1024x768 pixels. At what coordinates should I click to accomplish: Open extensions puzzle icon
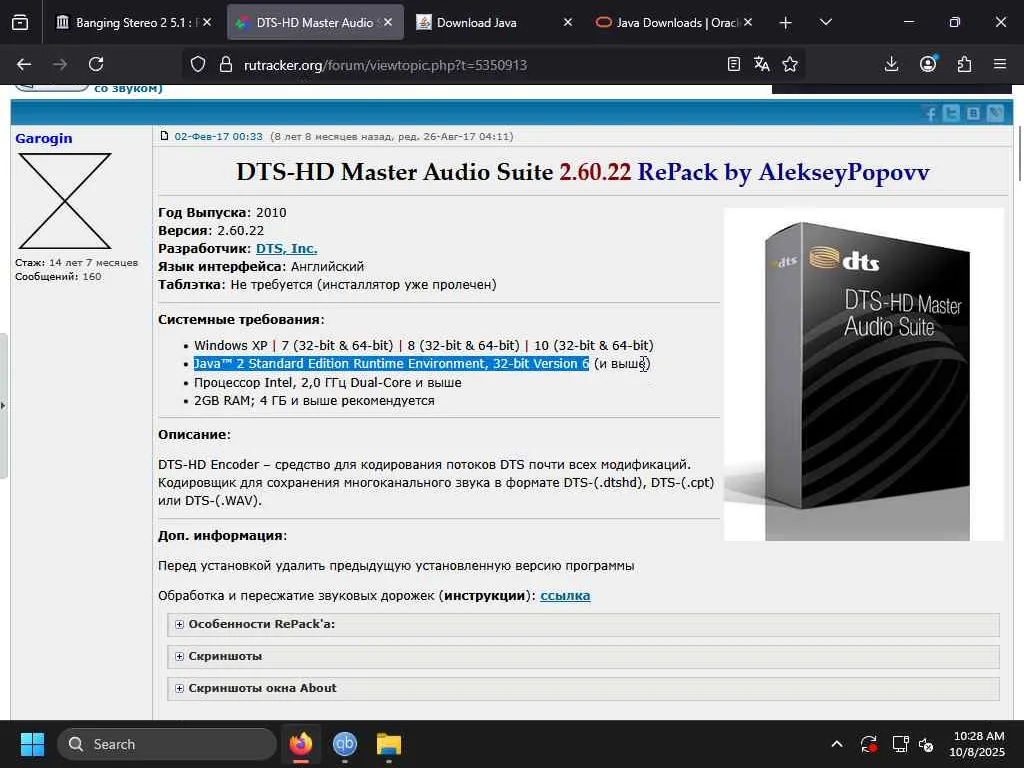964,64
